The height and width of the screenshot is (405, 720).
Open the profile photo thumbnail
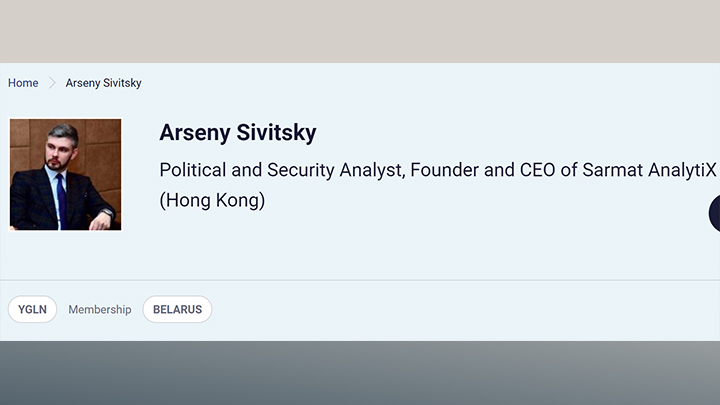[x=66, y=175]
